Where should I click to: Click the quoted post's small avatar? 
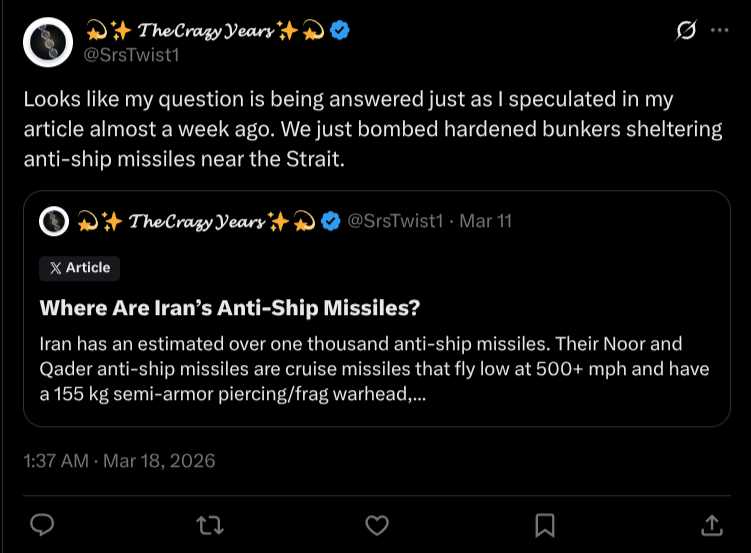click(54, 221)
